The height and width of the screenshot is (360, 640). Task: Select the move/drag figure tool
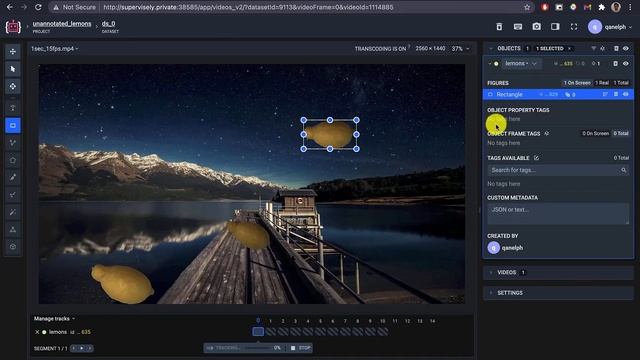(13, 87)
